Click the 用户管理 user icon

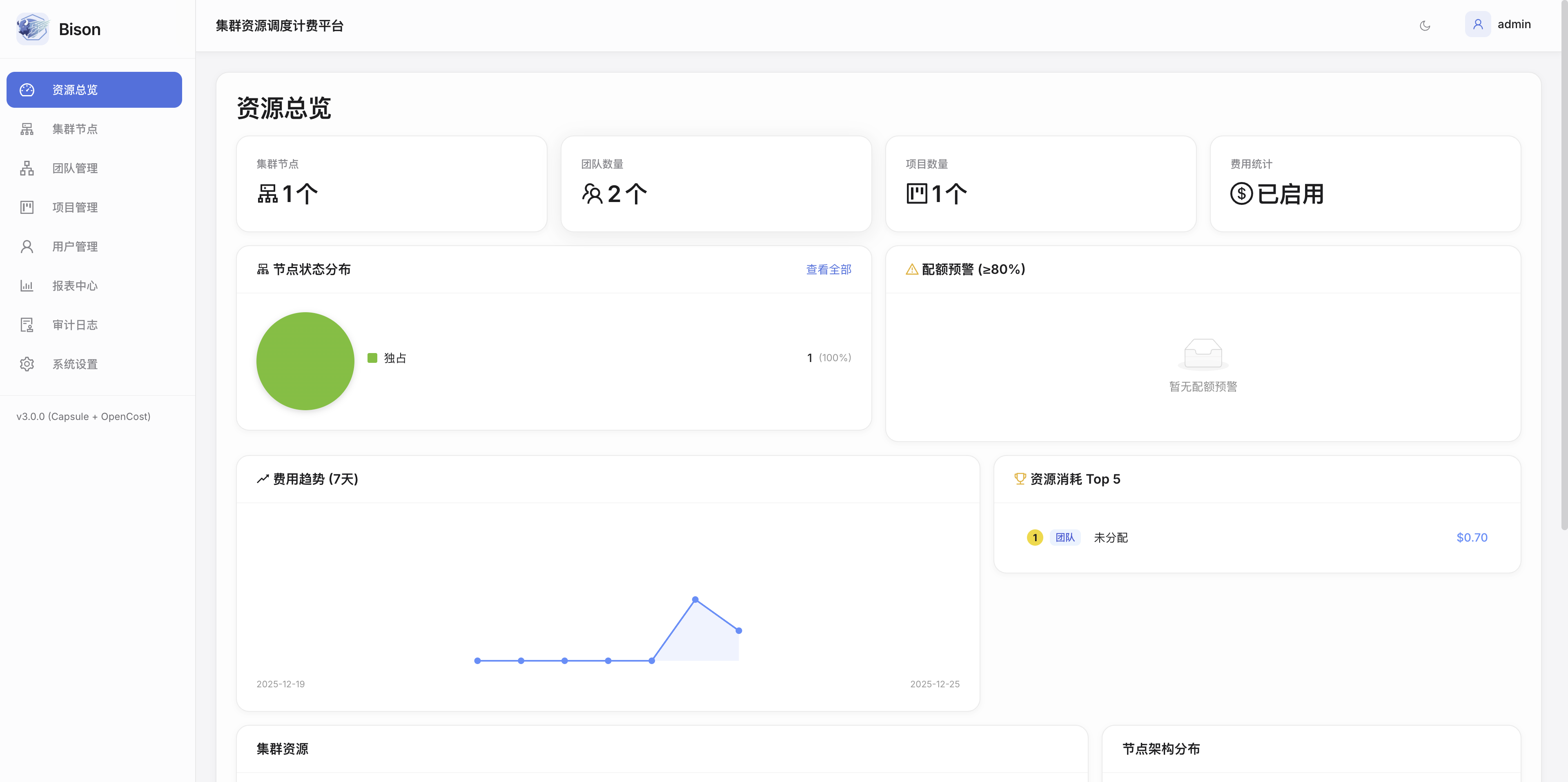[x=27, y=246]
